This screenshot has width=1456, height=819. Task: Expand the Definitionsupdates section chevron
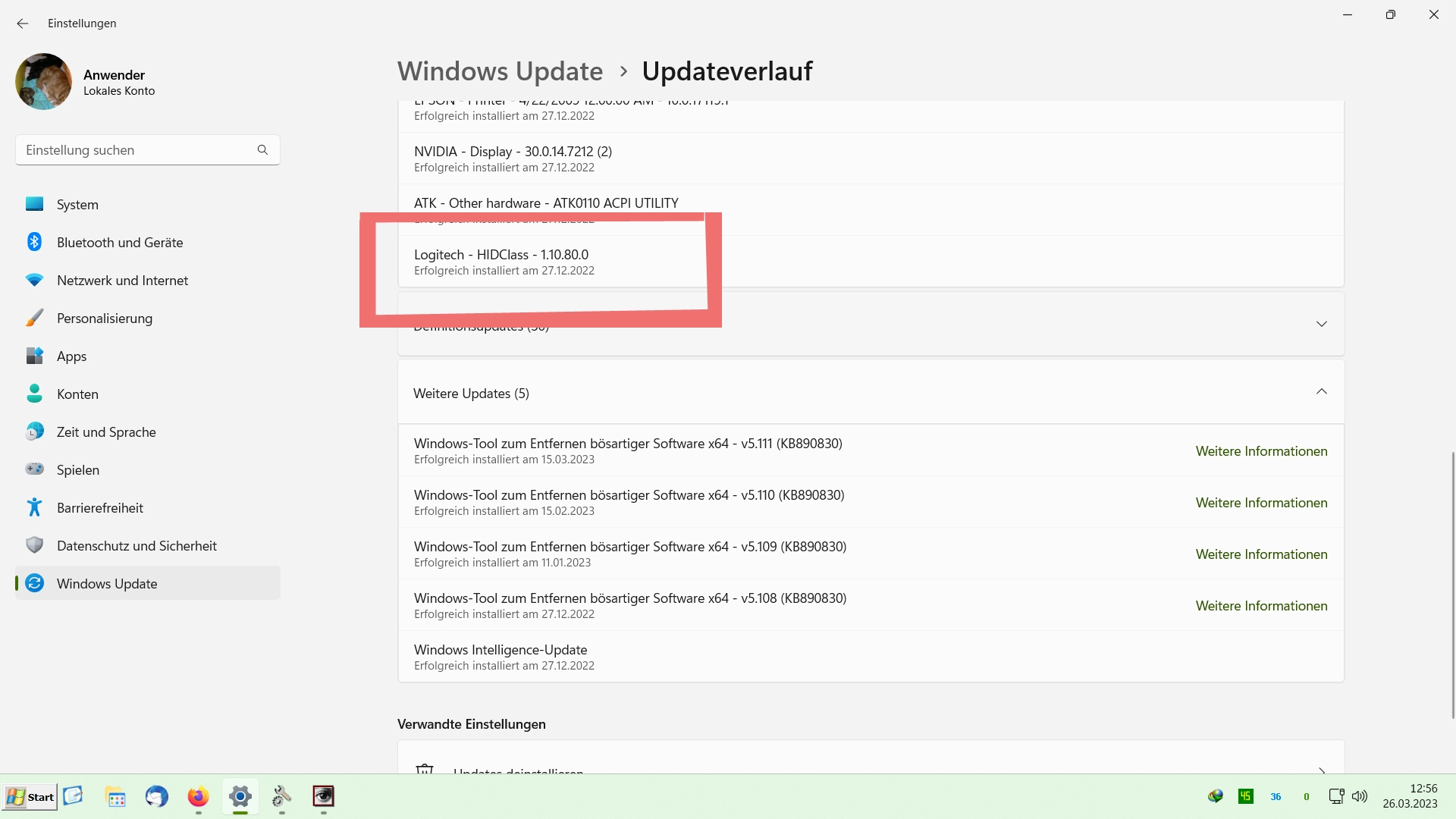pyautogui.click(x=1322, y=324)
